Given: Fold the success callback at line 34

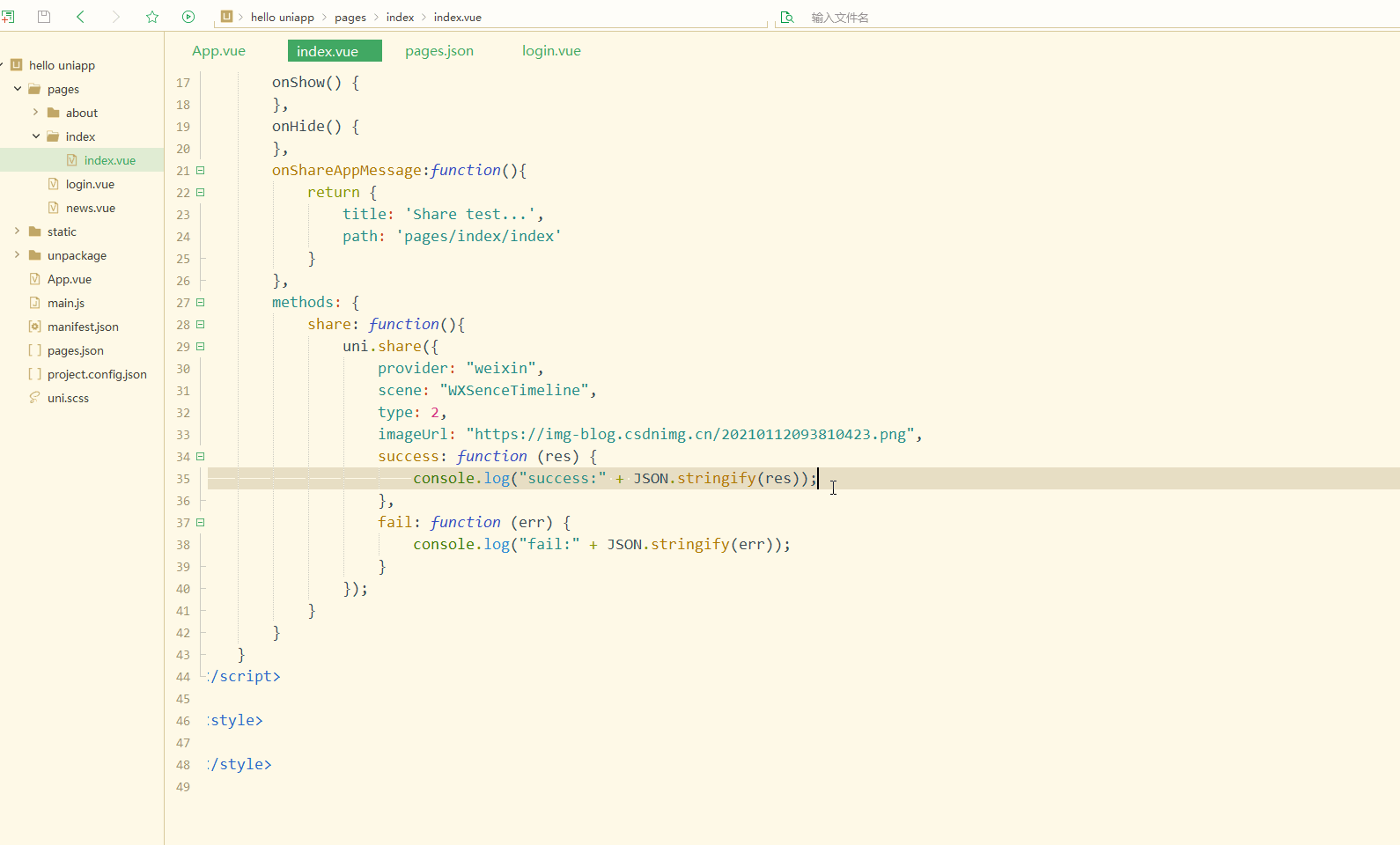Looking at the screenshot, I should [201, 457].
